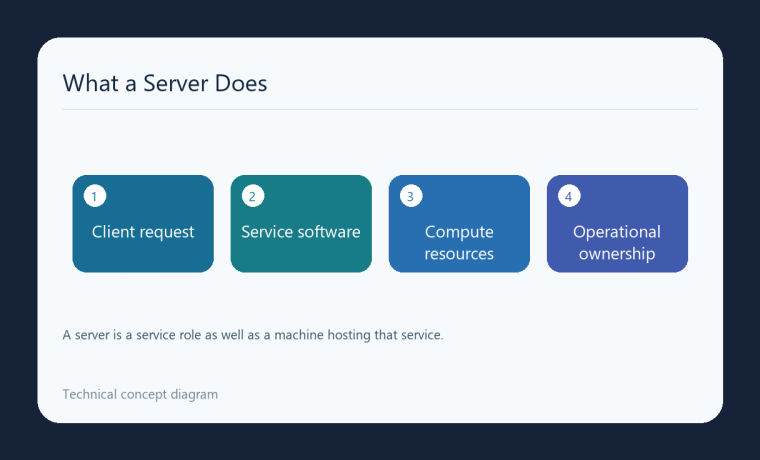Click the 'Technical concept diagram' footer text
This screenshot has width=760, height=460.
(140, 395)
